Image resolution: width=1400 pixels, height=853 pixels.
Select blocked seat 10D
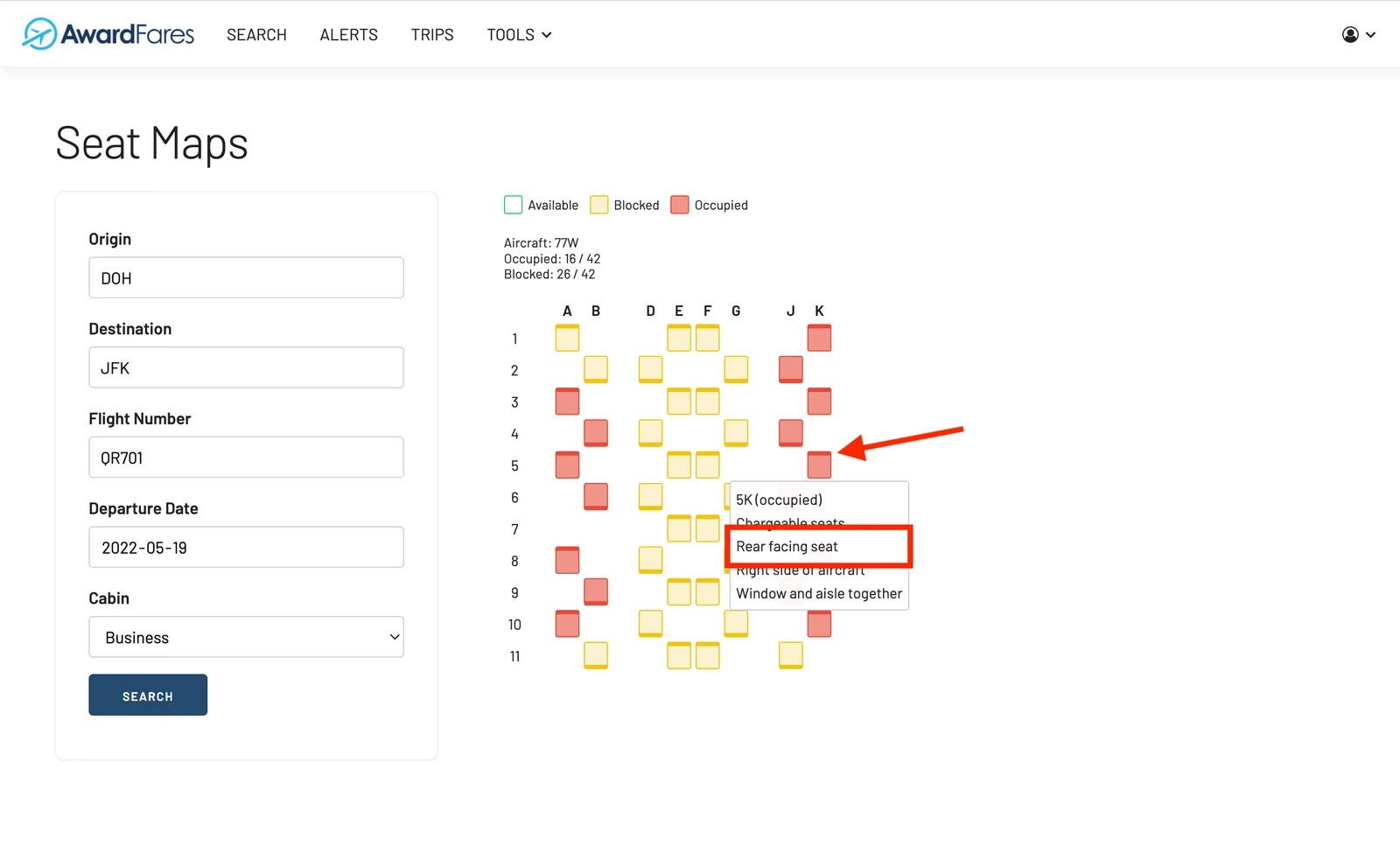[x=650, y=624]
